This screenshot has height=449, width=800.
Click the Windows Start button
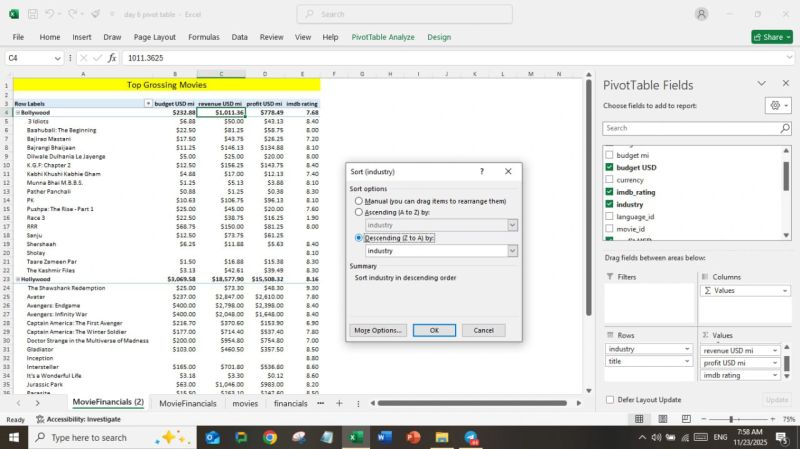click(14, 437)
